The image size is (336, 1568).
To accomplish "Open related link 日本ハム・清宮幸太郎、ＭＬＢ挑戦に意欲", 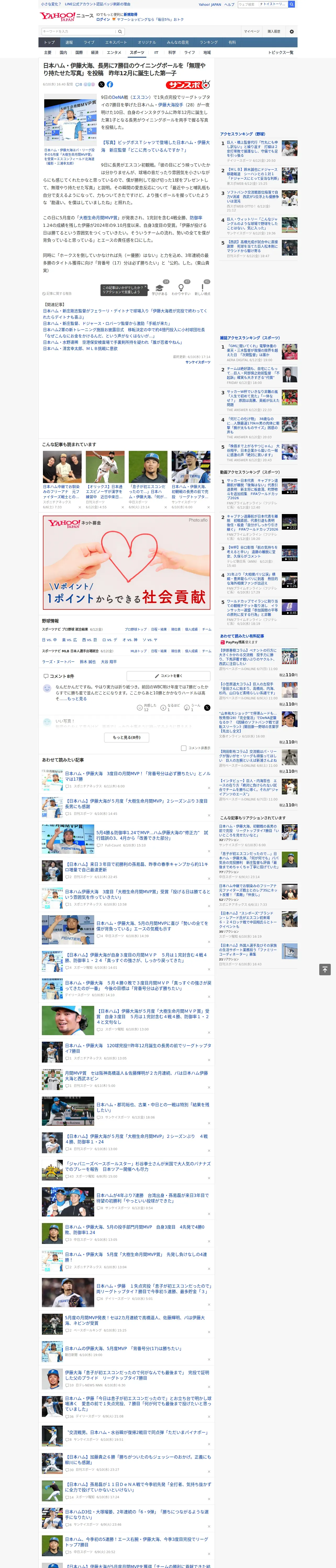I will pyautogui.click(x=81, y=349).
